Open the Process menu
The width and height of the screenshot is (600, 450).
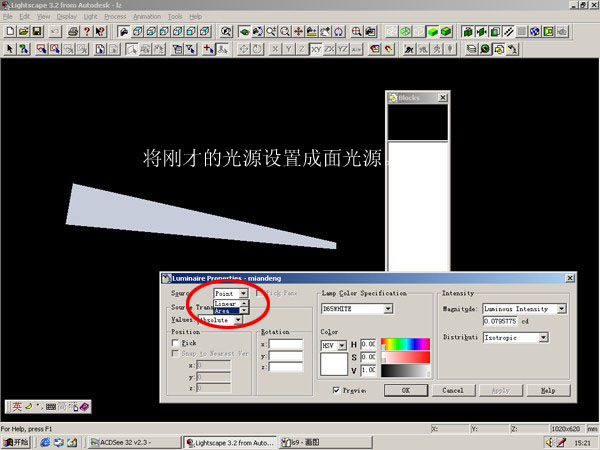pyautogui.click(x=115, y=16)
